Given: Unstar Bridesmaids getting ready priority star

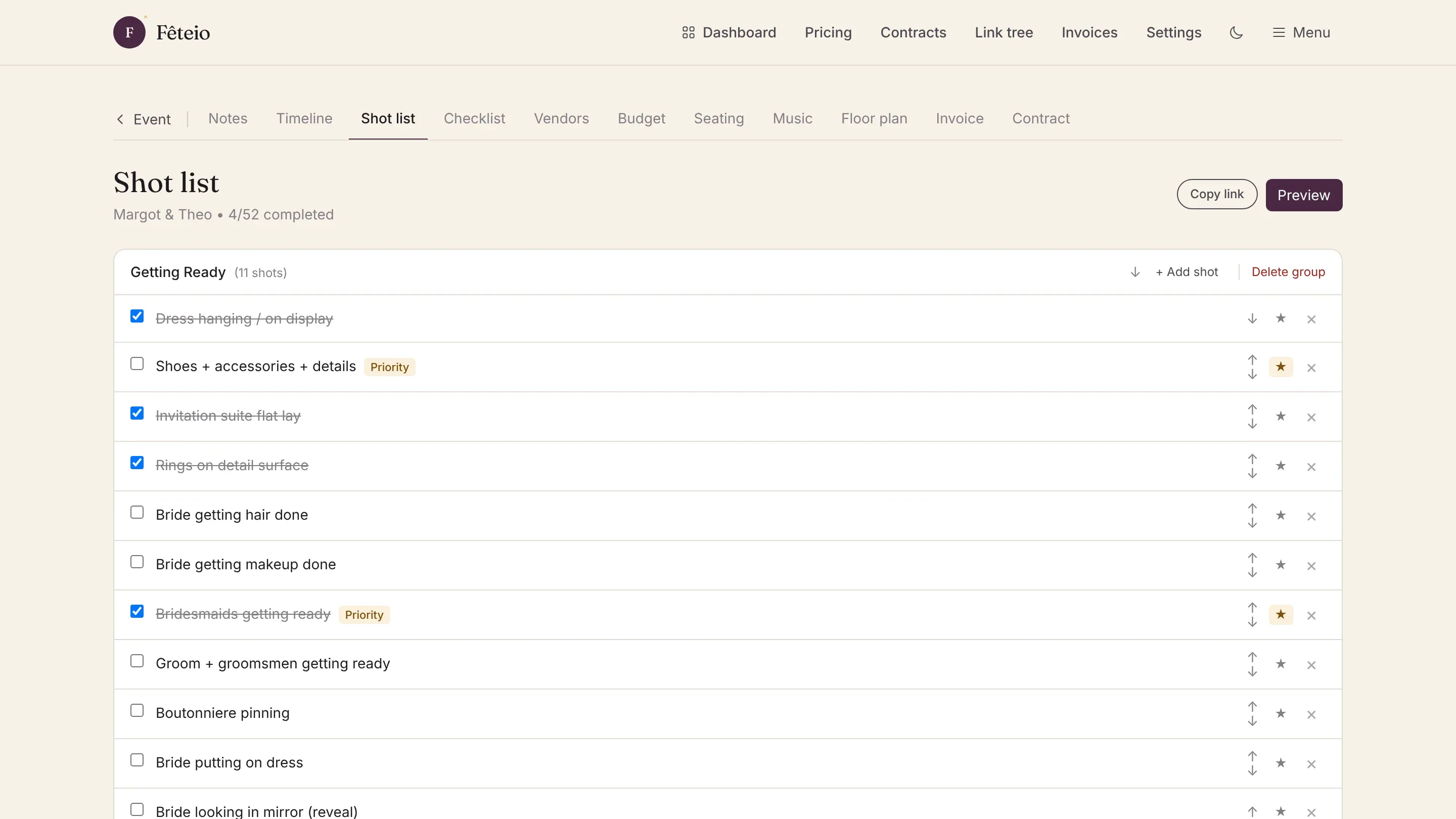Looking at the screenshot, I should pos(1281,614).
